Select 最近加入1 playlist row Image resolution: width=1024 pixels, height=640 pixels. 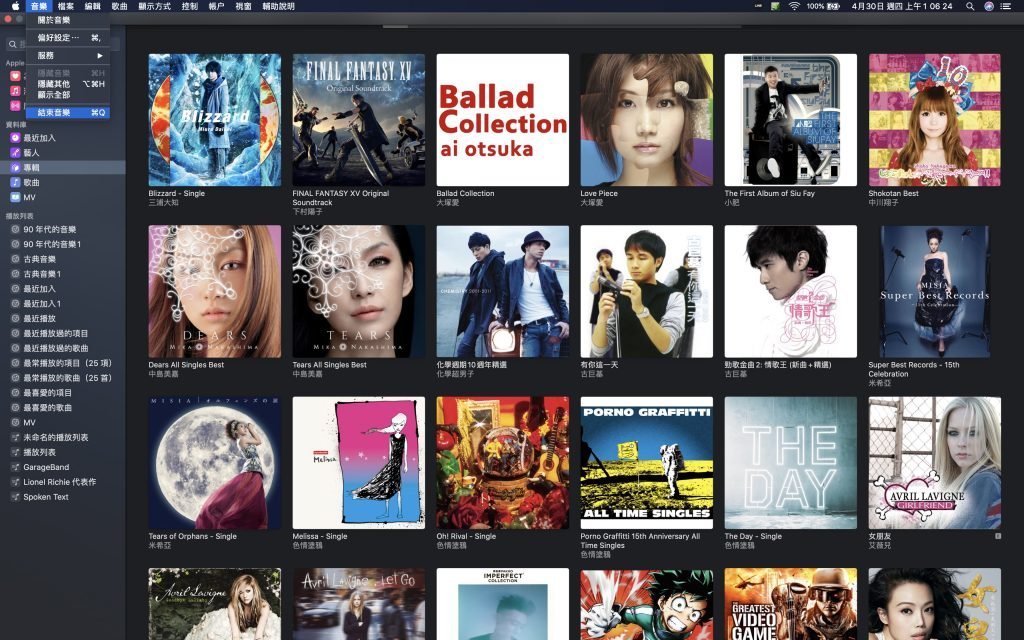point(63,304)
